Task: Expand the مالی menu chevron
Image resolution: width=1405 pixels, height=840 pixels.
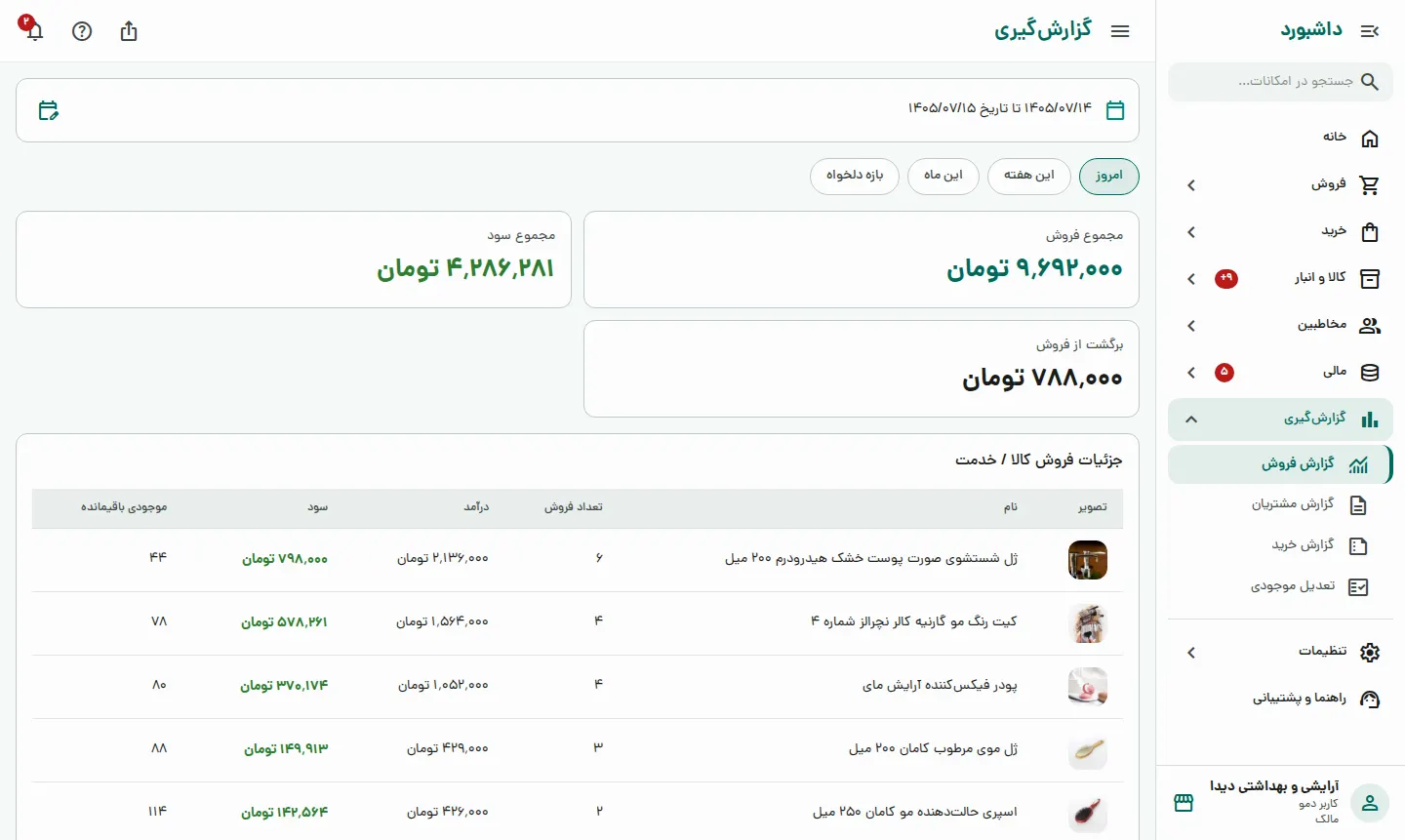Action: (x=1191, y=373)
